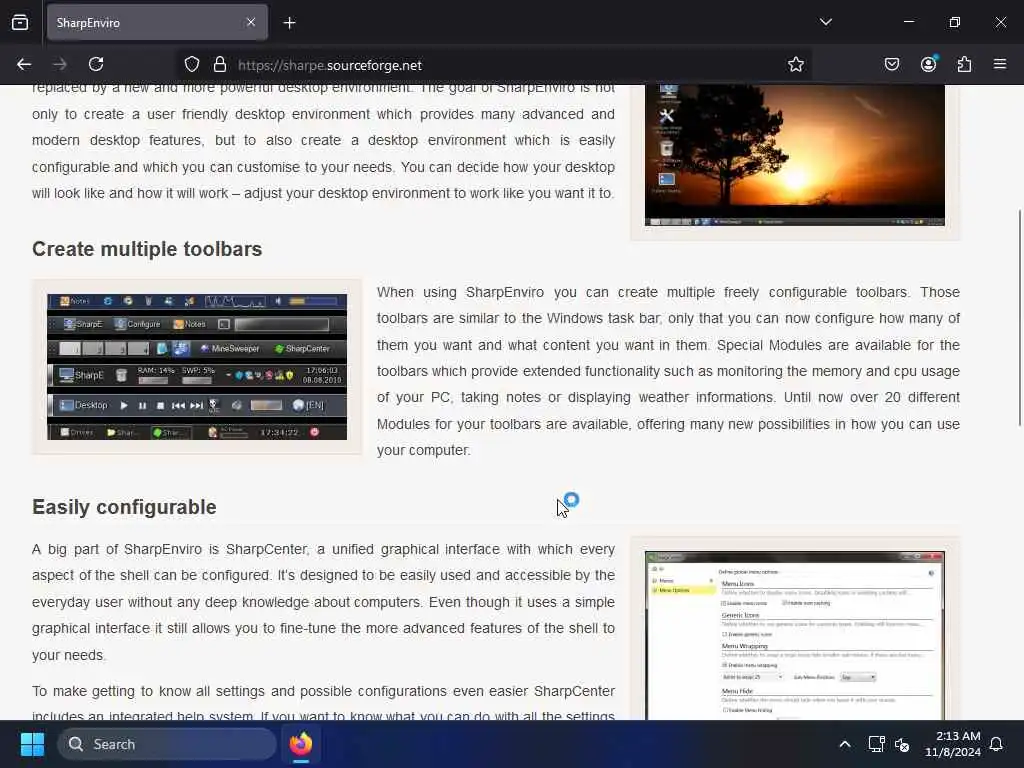Viewport: 1024px width, 768px height.
Task: Select the SharpEnviro tab
Action: pyautogui.click(x=157, y=23)
